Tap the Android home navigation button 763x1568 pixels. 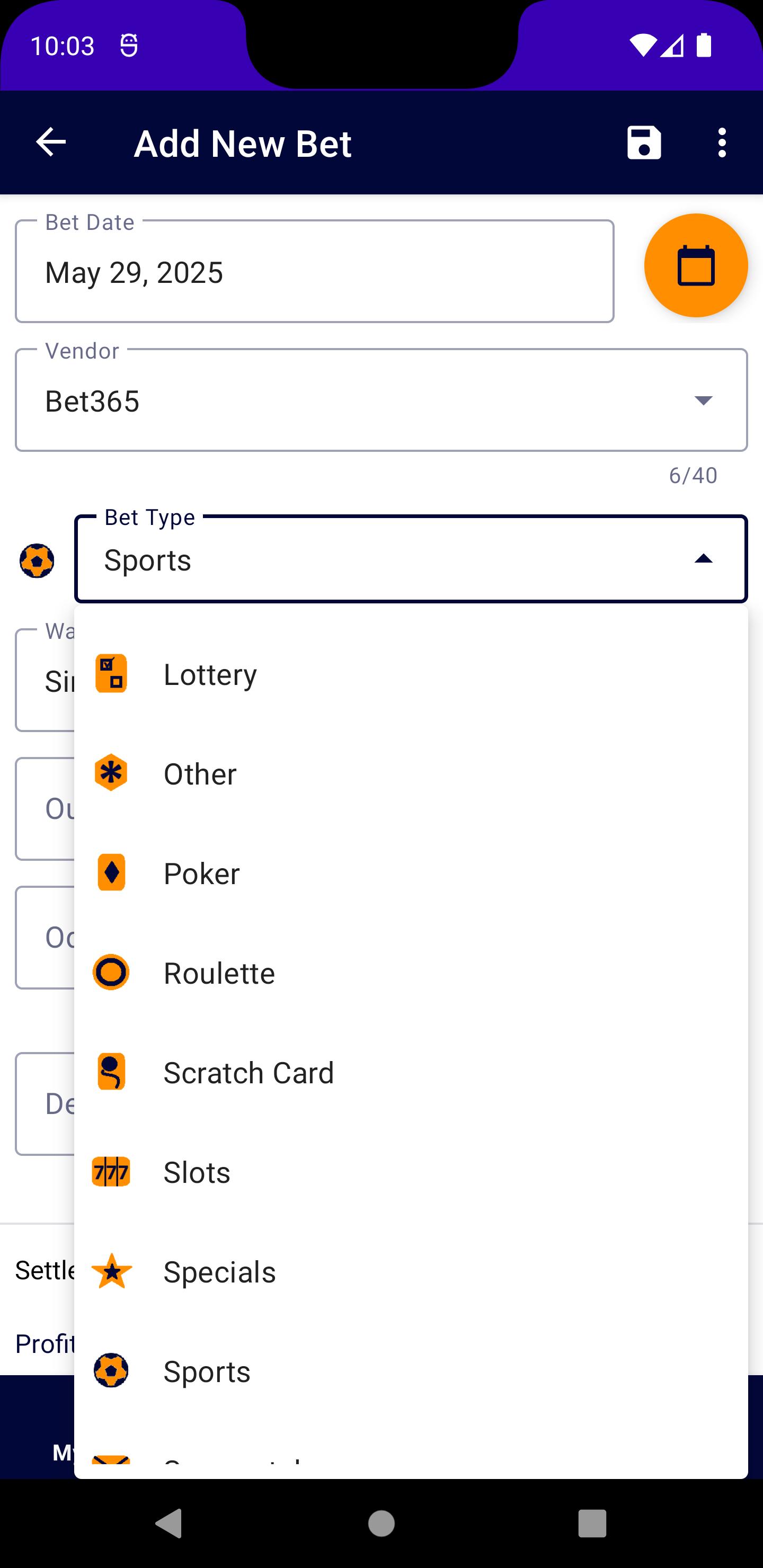click(381, 1523)
